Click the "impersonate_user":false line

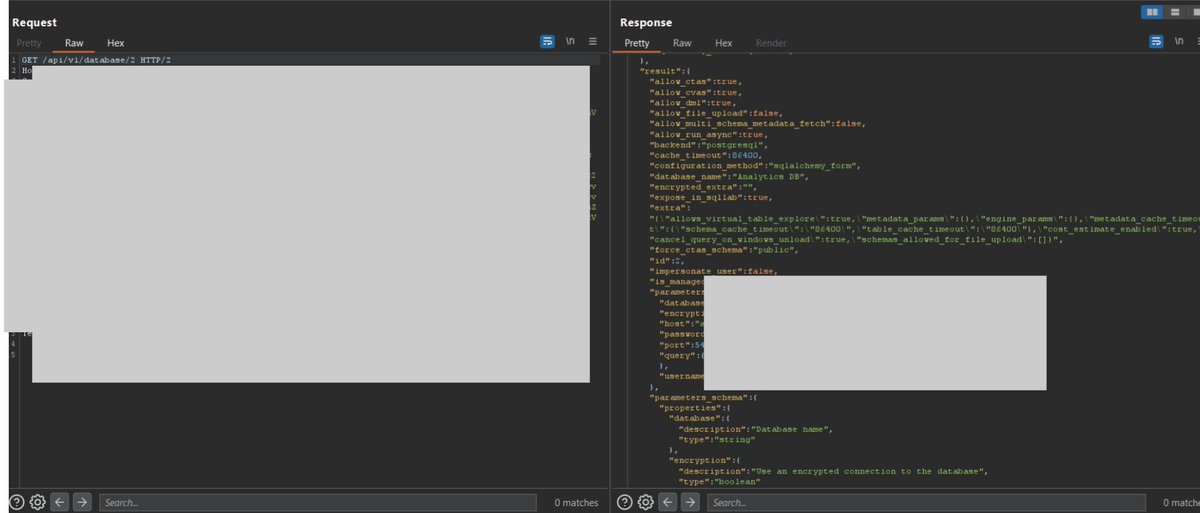[x=713, y=272]
